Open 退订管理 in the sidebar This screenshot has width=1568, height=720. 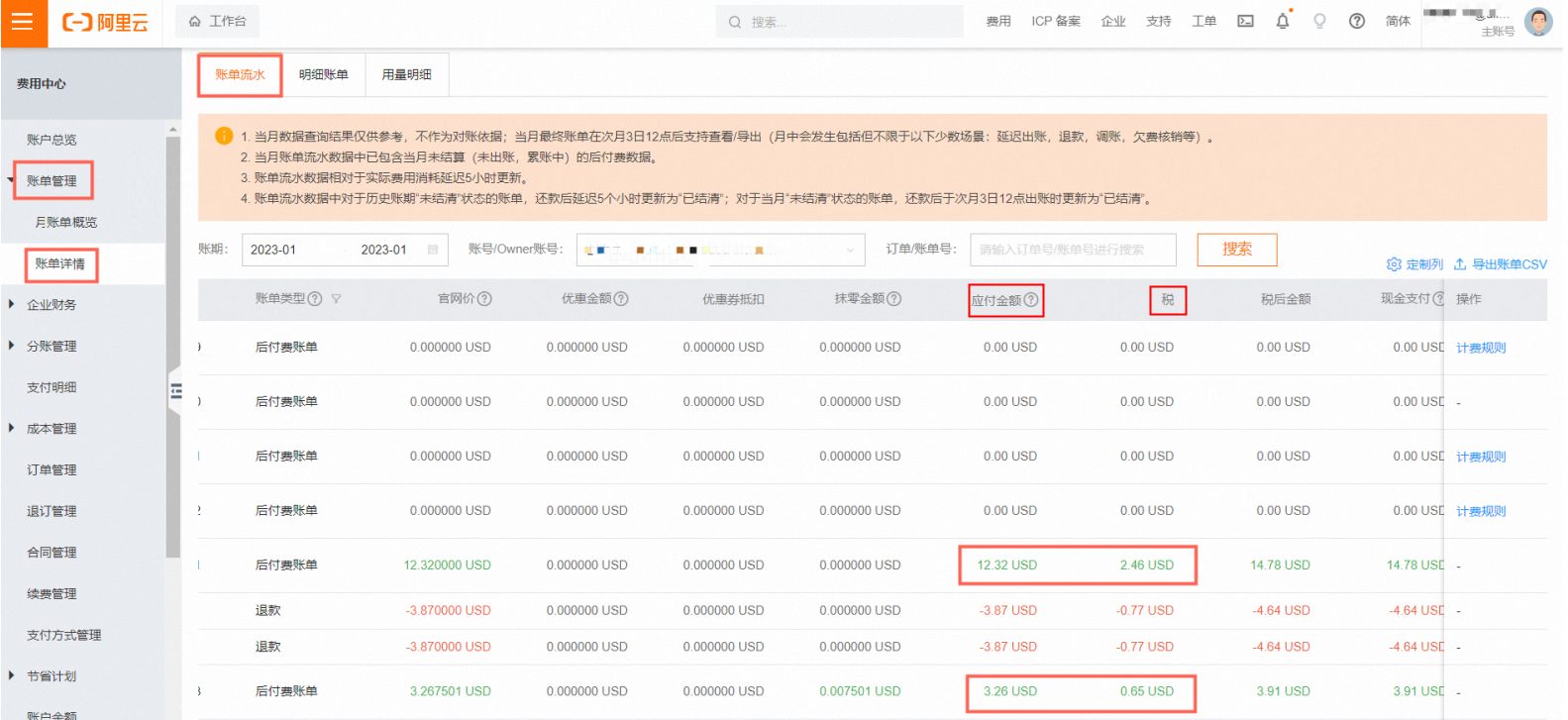(x=52, y=511)
